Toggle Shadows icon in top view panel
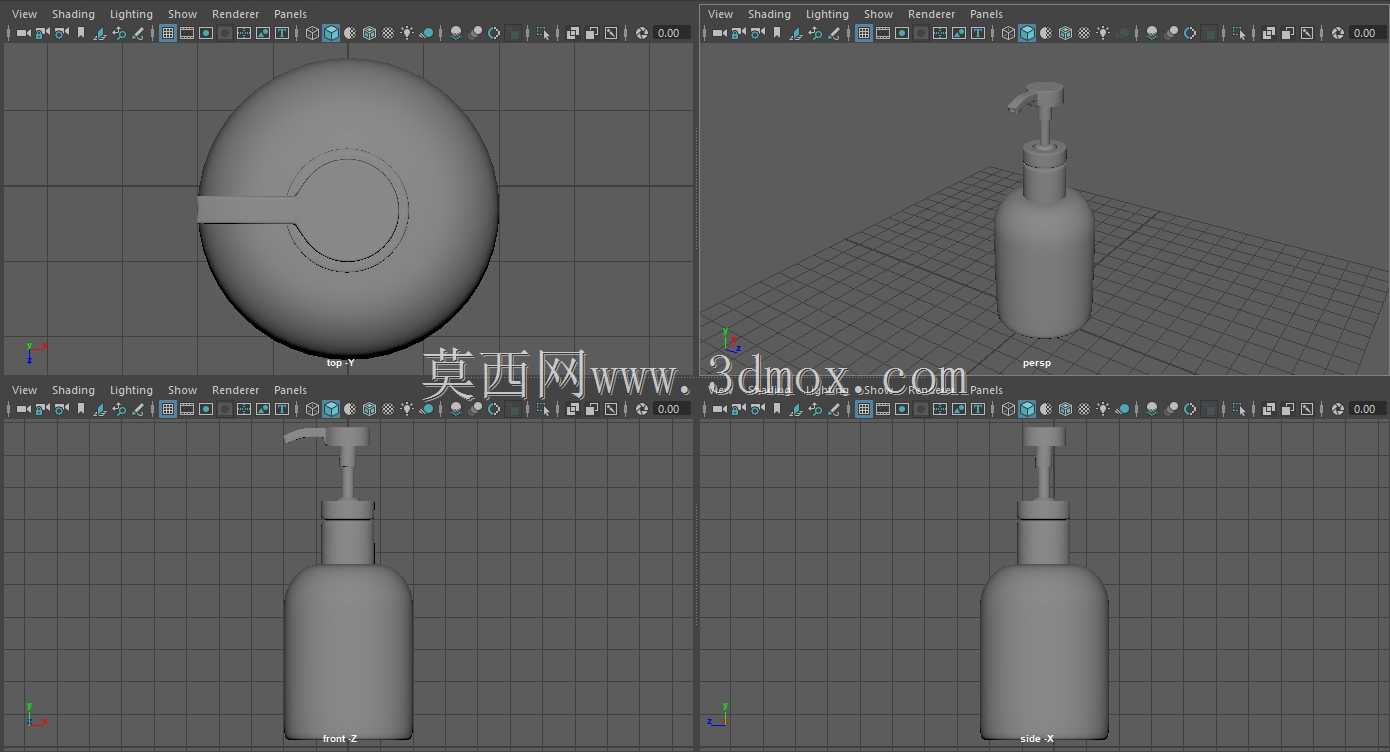Image resolution: width=1390 pixels, height=752 pixels. 426,33
